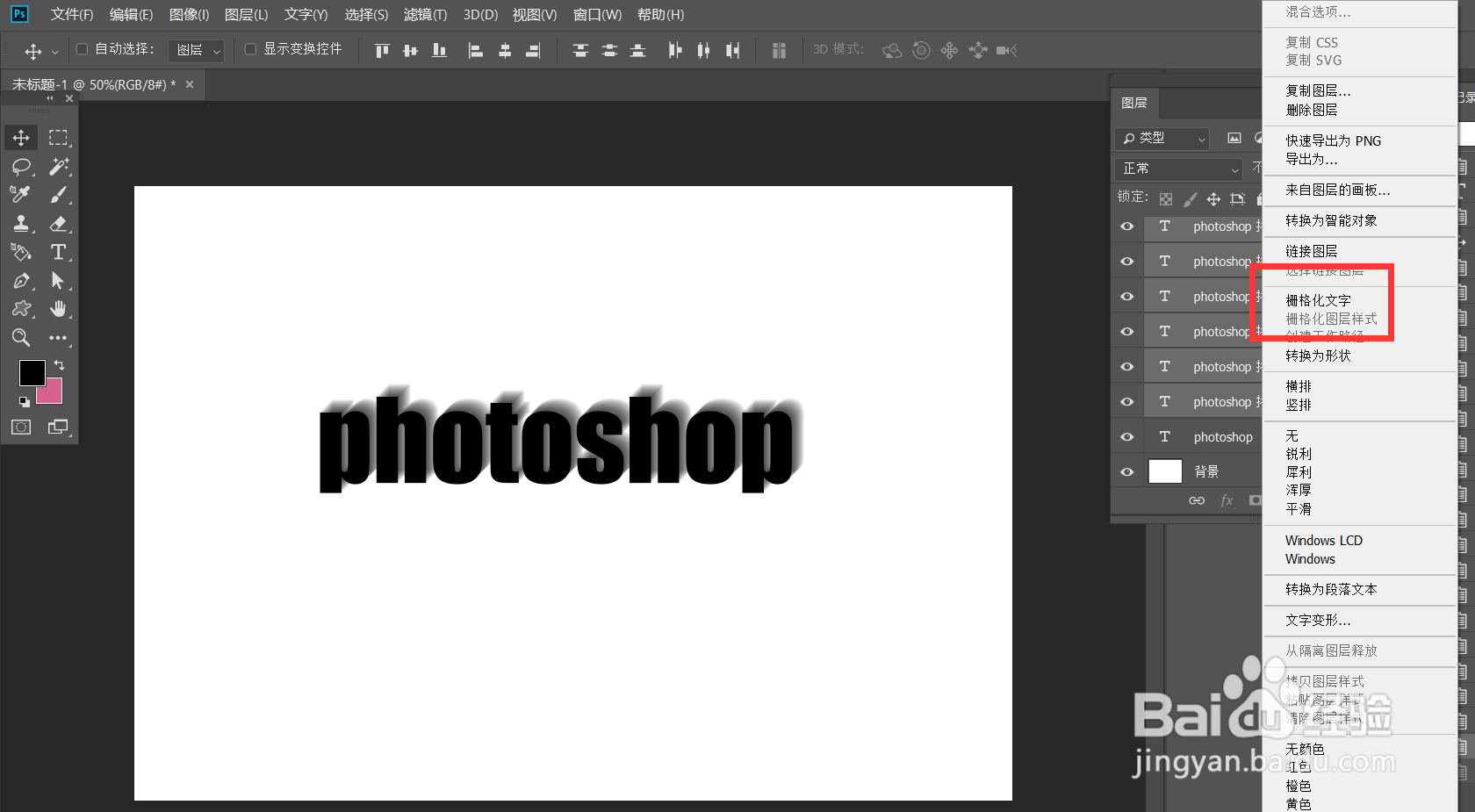Choose 栅格化文字 from context menu
The width and height of the screenshot is (1475, 812).
[x=1318, y=300]
